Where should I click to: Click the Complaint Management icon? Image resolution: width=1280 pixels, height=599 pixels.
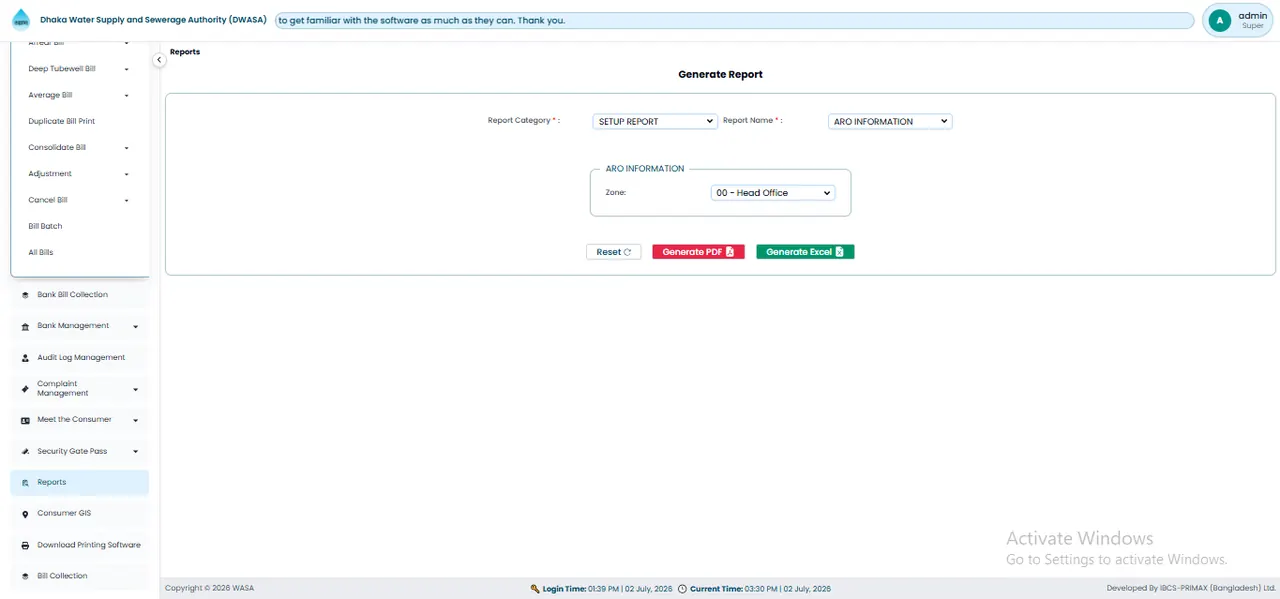click(25, 388)
